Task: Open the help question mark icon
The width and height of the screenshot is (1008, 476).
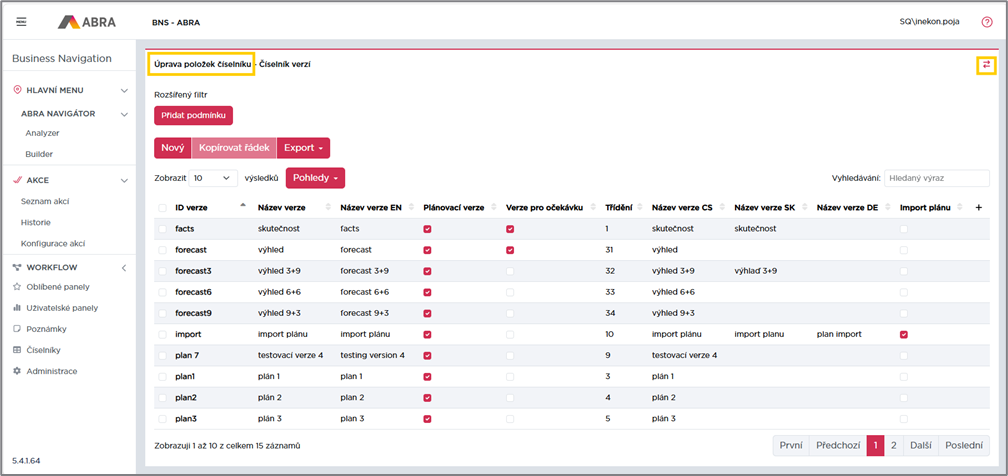Action: [987, 22]
